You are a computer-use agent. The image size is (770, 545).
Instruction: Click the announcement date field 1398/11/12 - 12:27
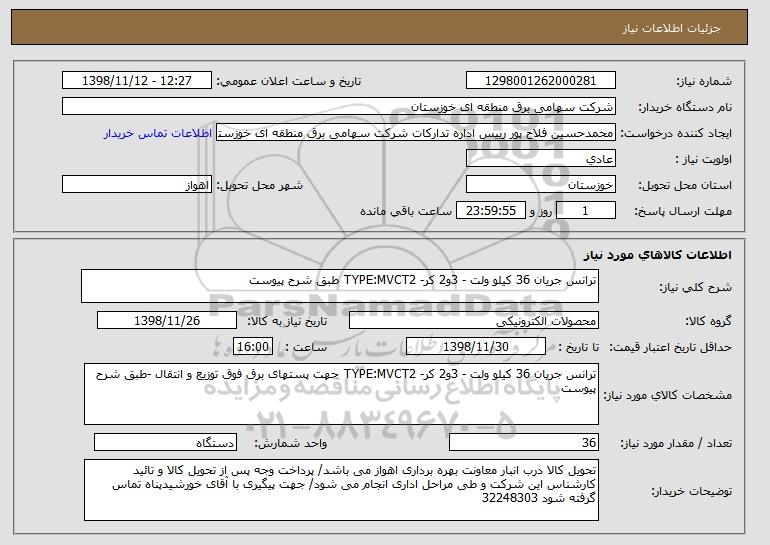click(x=137, y=81)
